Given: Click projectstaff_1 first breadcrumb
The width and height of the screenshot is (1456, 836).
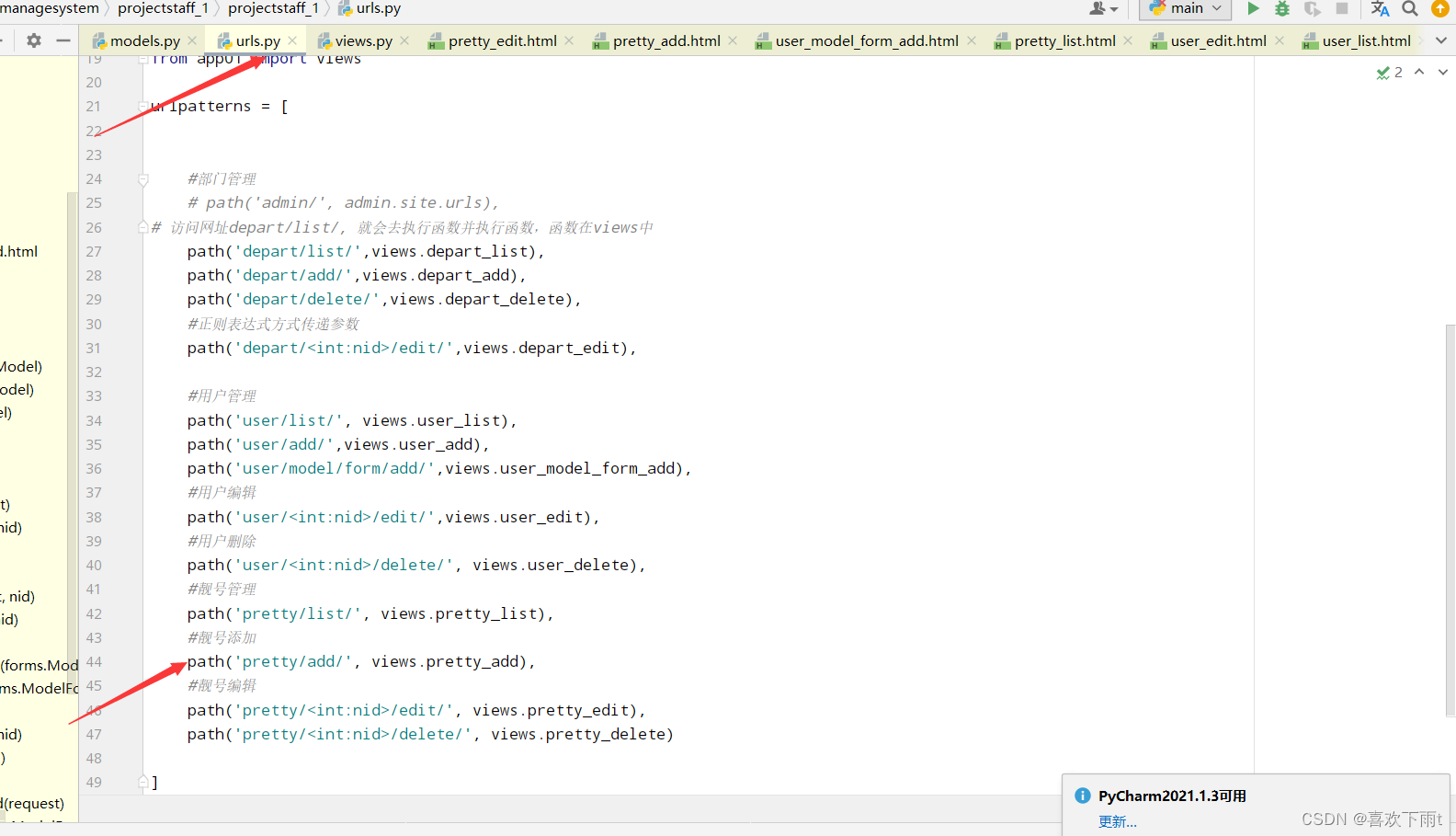Looking at the screenshot, I should [164, 8].
